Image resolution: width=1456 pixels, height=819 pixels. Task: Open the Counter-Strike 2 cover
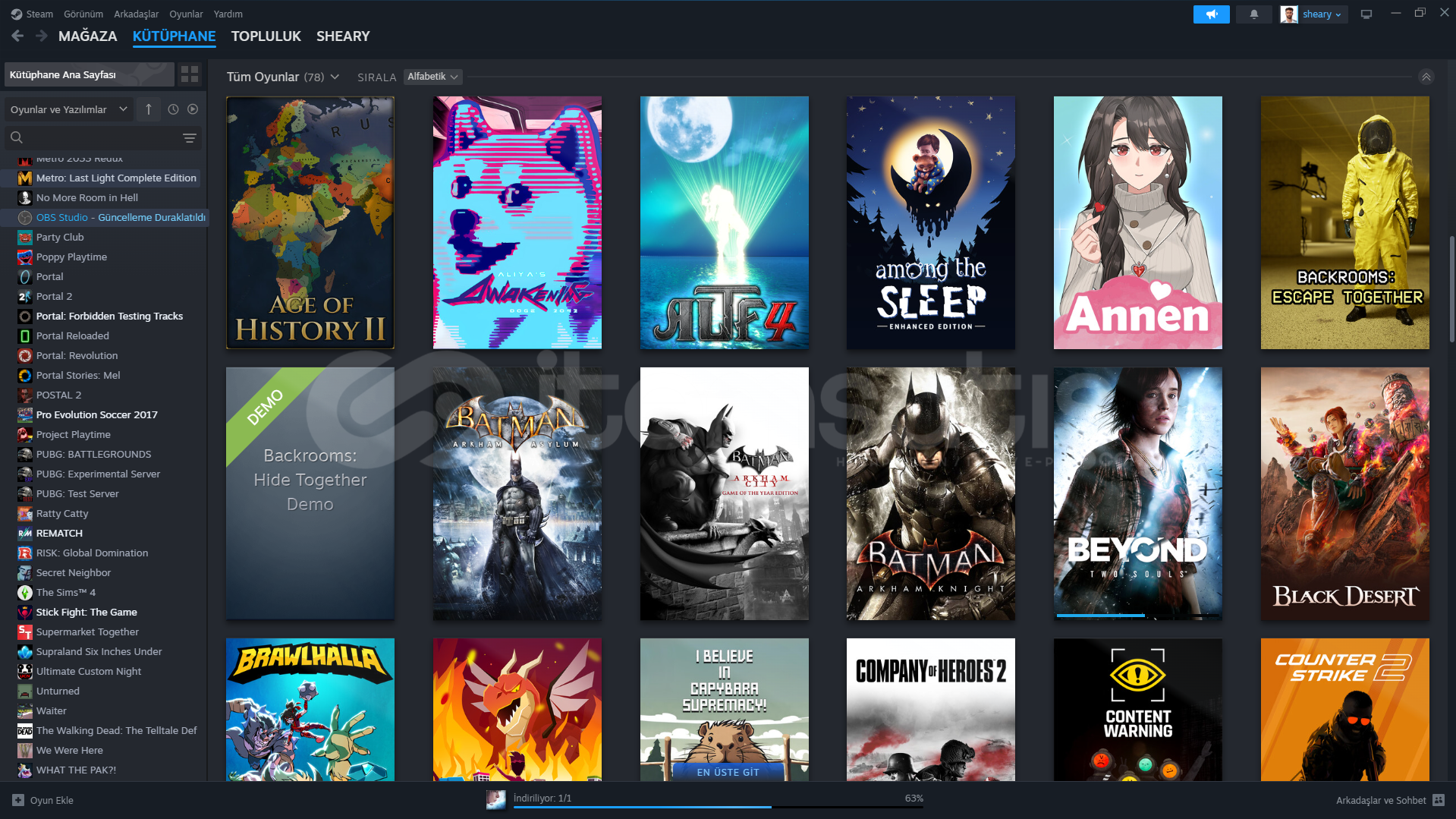coord(1344,709)
